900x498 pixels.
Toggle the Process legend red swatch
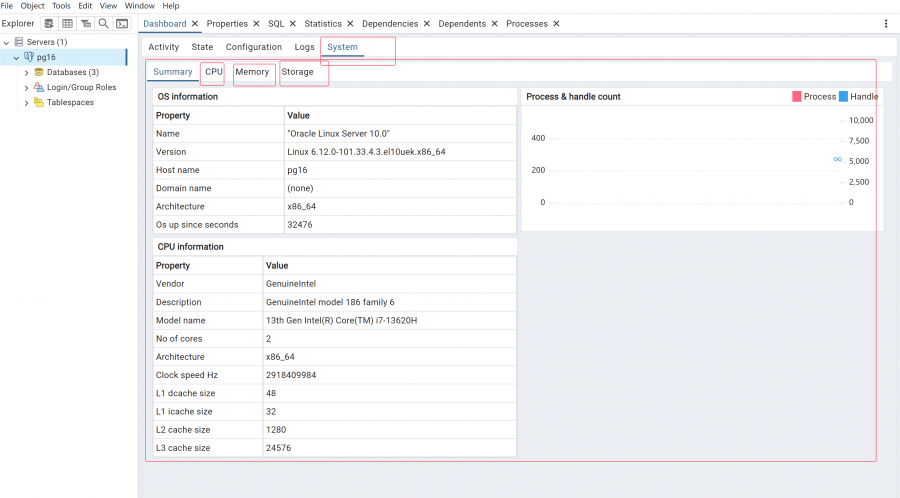797,96
